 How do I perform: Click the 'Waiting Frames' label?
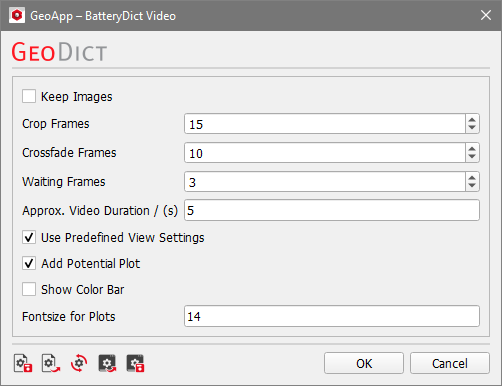tap(64, 182)
